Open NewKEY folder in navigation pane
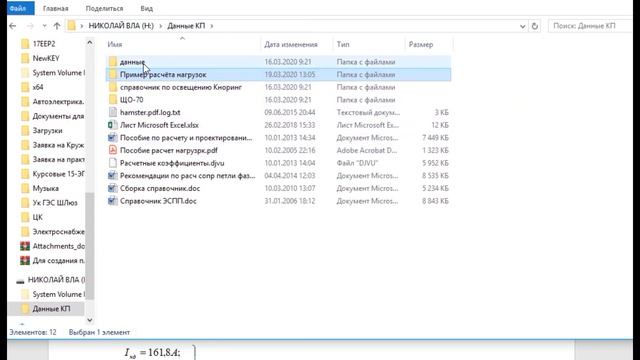 click(x=46, y=58)
